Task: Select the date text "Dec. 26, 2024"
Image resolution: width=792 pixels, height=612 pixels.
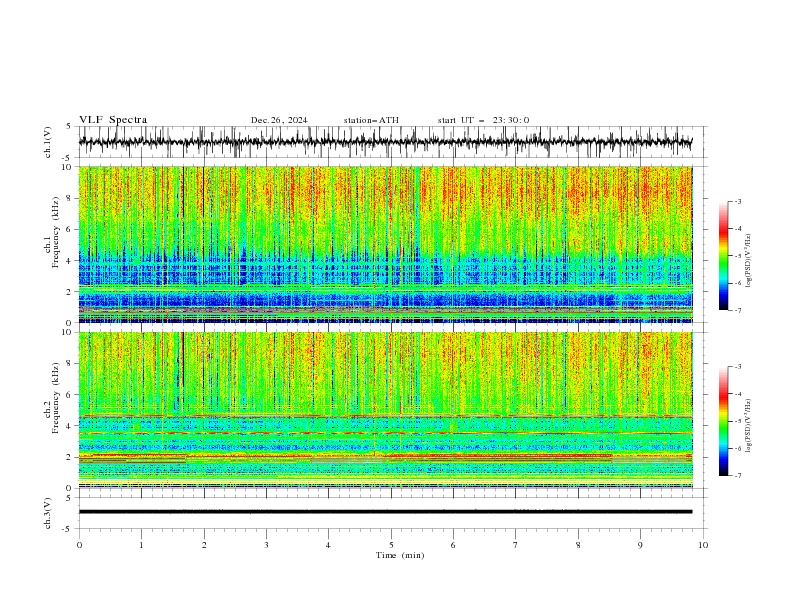Action: (x=279, y=120)
